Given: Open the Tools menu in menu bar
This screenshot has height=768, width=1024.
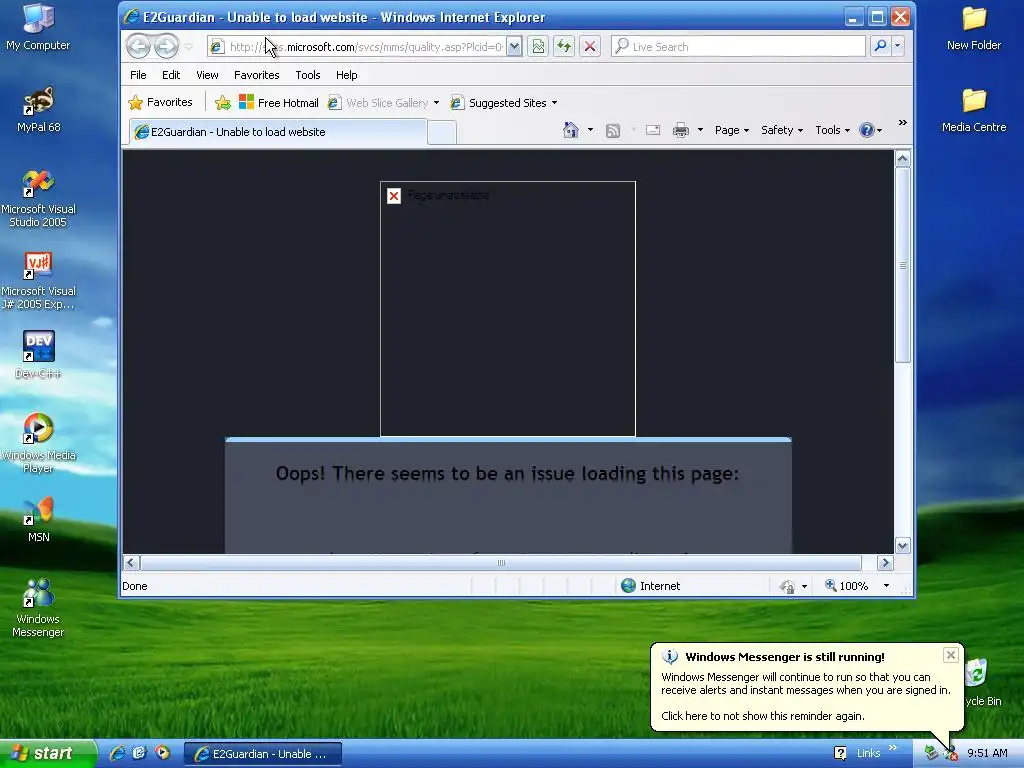Looking at the screenshot, I should click(x=308, y=75).
